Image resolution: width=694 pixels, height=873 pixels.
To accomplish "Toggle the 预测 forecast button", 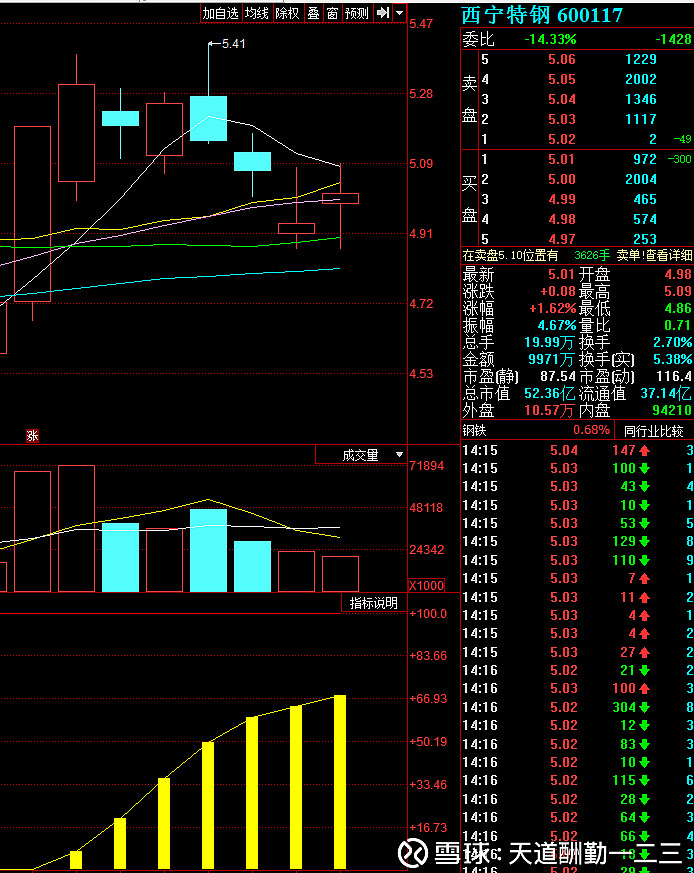I will (356, 13).
